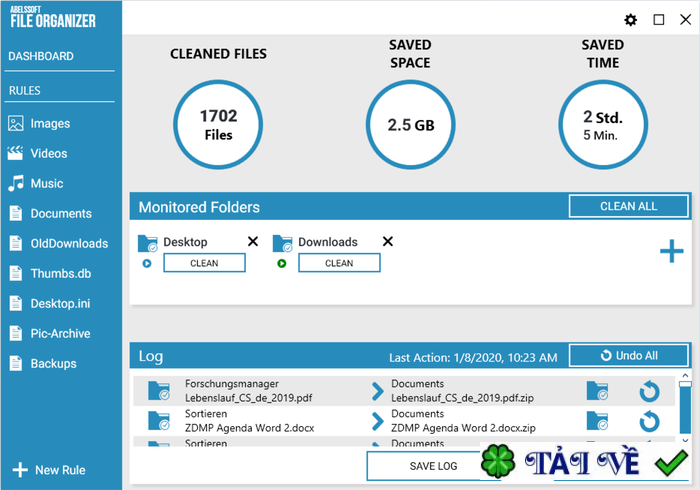
Task: Undo the Lebenslauf_CS_de_2019.pdf log action
Action: click(649, 392)
